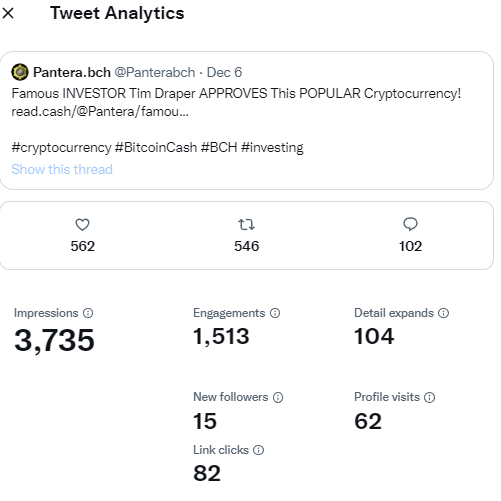Click the #BCH hashtag
The image size is (501, 501).
pos(219,148)
